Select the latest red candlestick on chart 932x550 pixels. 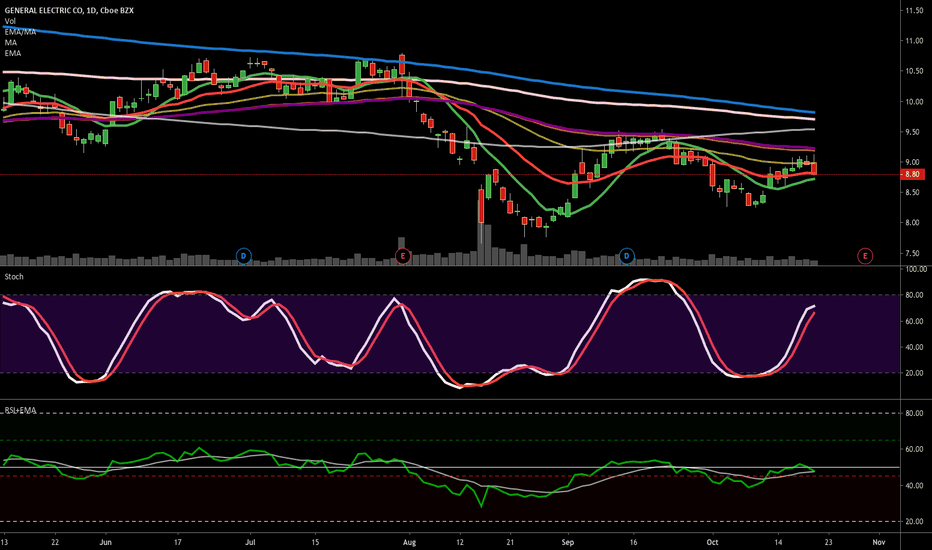(814, 168)
